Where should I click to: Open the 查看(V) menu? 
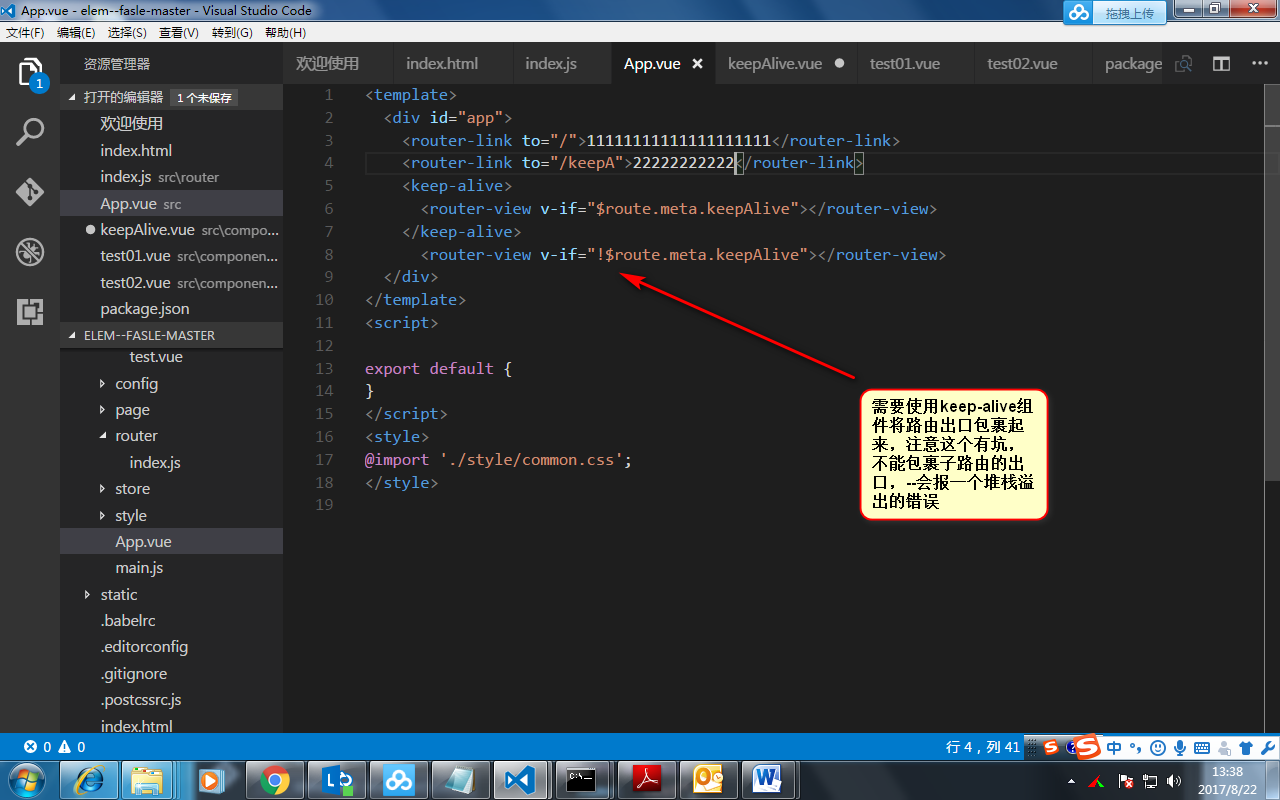(x=179, y=33)
